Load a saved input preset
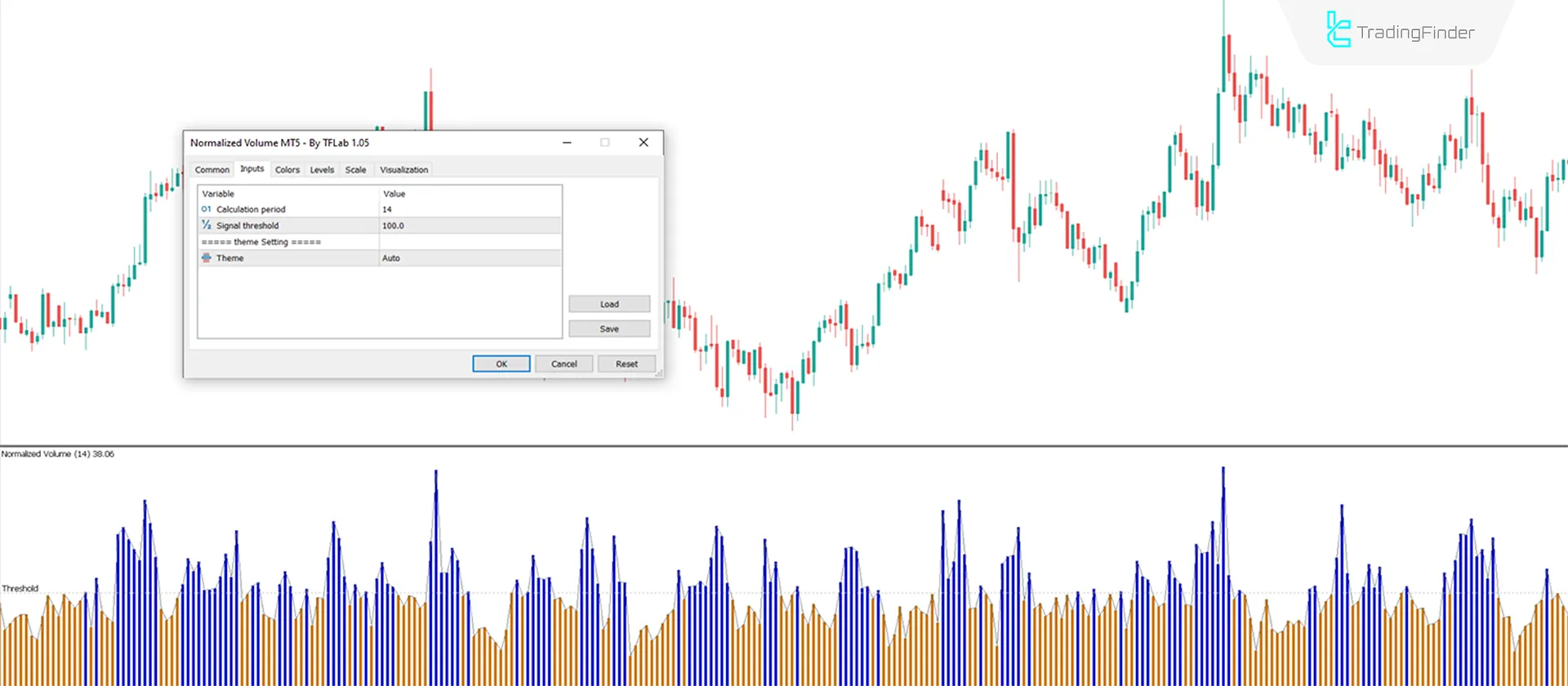The image size is (1568, 686). pos(609,304)
